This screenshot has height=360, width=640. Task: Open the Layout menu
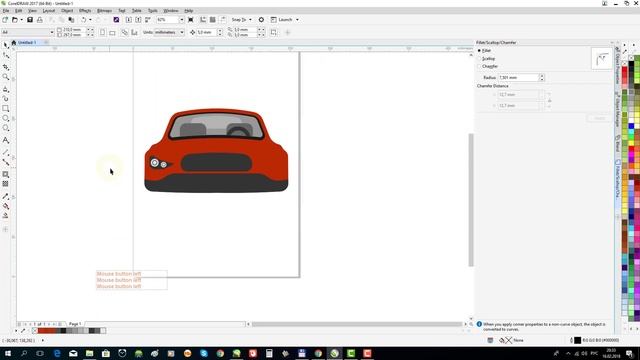(x=49, y=11)
